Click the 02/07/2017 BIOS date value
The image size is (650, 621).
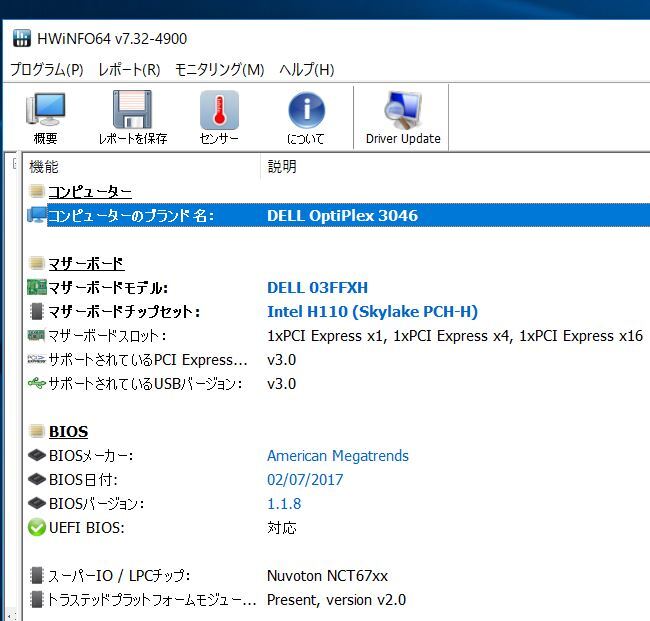pyautogui.click(x=305, y=480)
